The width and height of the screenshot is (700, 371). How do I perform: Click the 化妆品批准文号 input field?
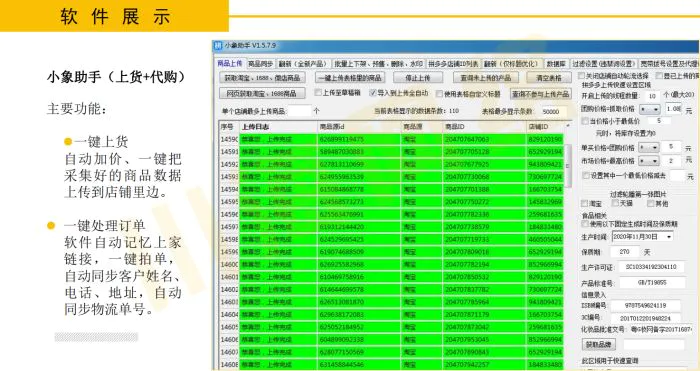661,329
